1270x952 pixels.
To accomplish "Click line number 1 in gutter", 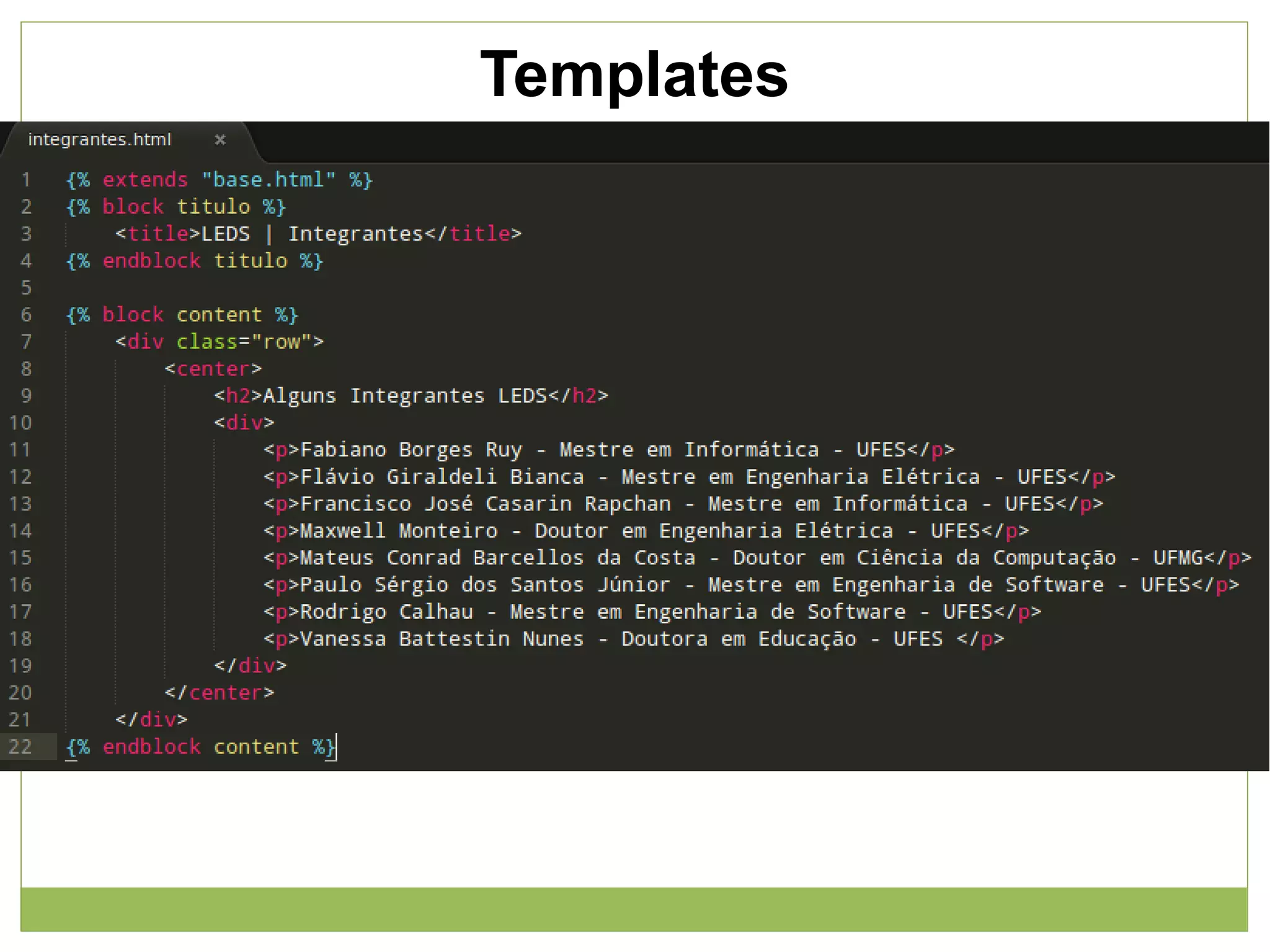I will click(25, 180).
